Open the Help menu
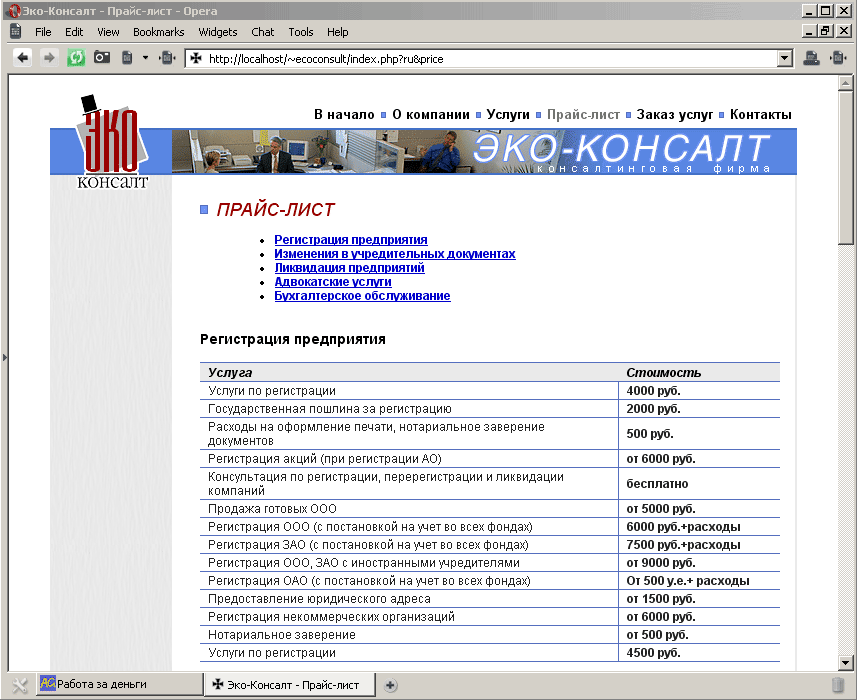Viewport: 857px width, 700px height. 338,32
